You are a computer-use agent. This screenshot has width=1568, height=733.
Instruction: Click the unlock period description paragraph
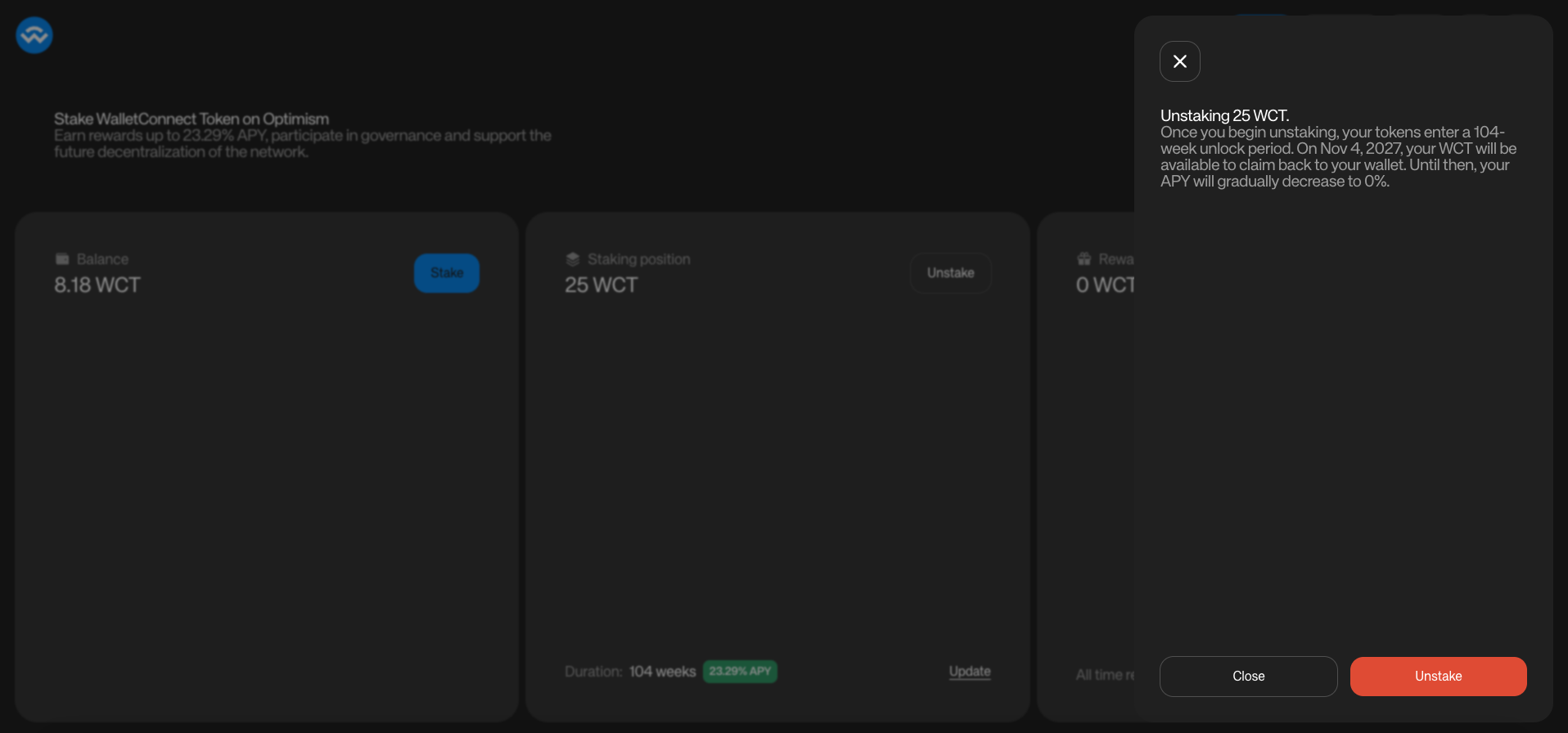tap(1338, 157)
